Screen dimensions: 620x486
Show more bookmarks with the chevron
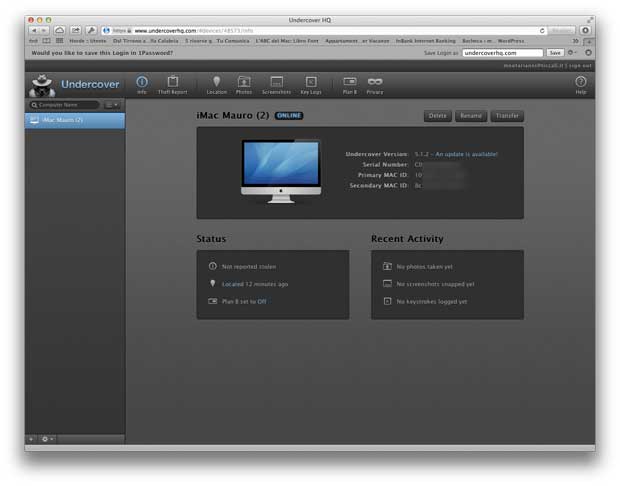pos(575,41)
